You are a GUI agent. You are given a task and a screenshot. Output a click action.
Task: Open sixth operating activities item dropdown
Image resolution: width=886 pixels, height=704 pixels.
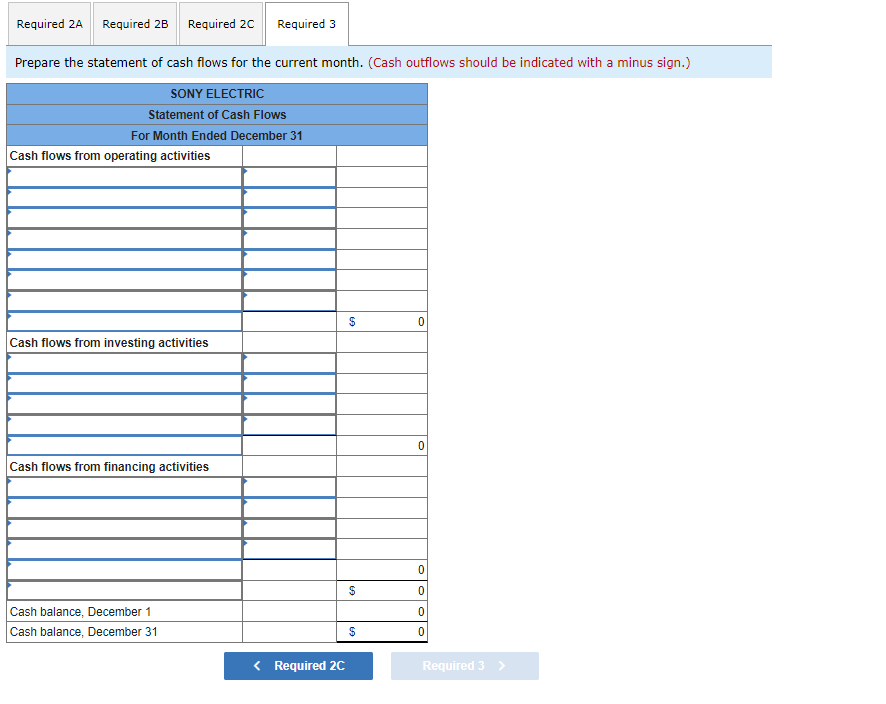(125, 280)
